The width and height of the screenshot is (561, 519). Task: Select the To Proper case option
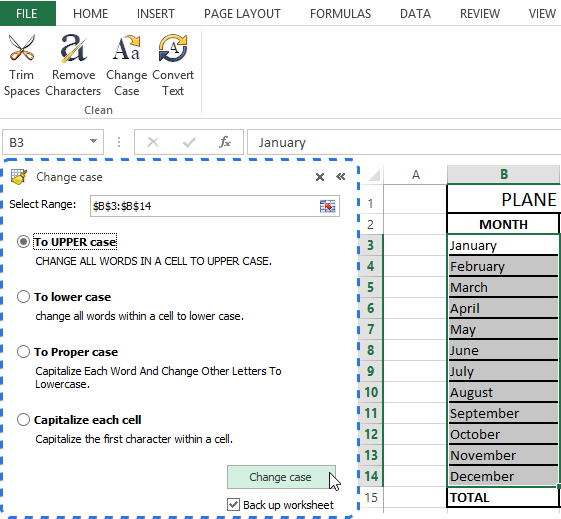(23, 352)
